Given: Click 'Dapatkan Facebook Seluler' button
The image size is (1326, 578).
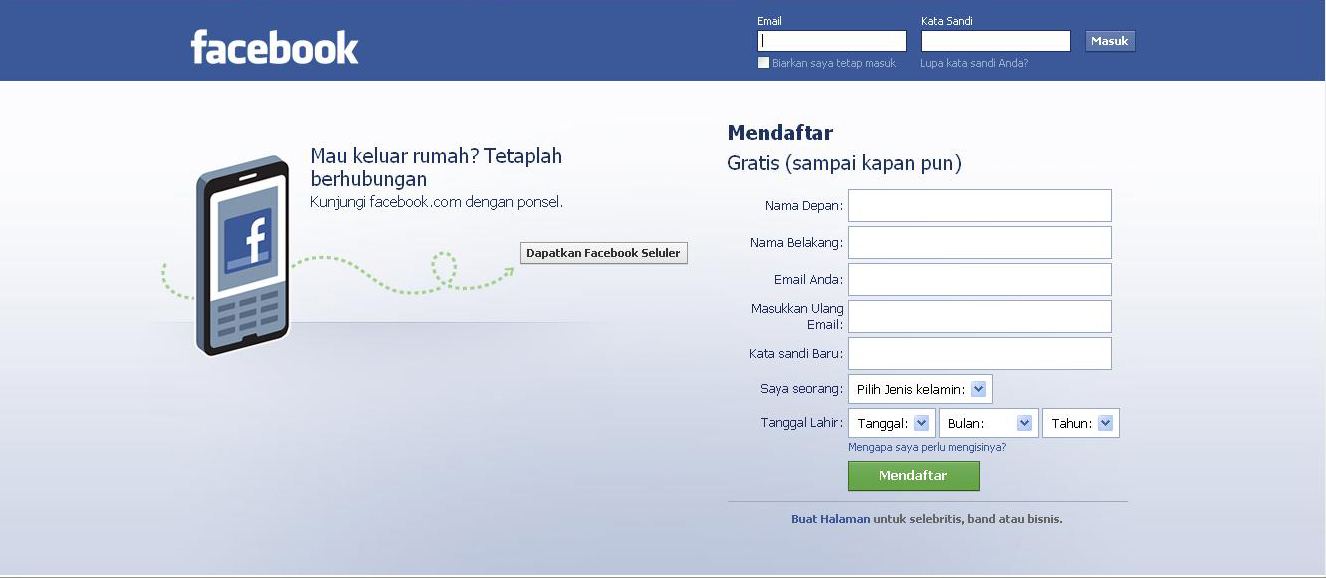Looking at the screenshot, I should tap(603, 253).
